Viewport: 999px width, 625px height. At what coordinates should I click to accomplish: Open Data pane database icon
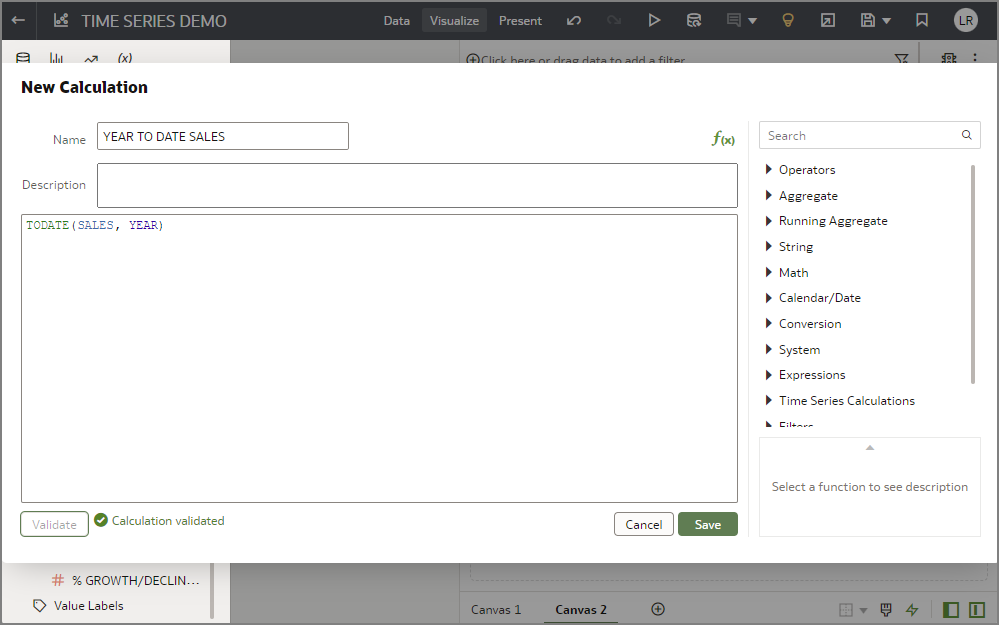coord(23,57)
